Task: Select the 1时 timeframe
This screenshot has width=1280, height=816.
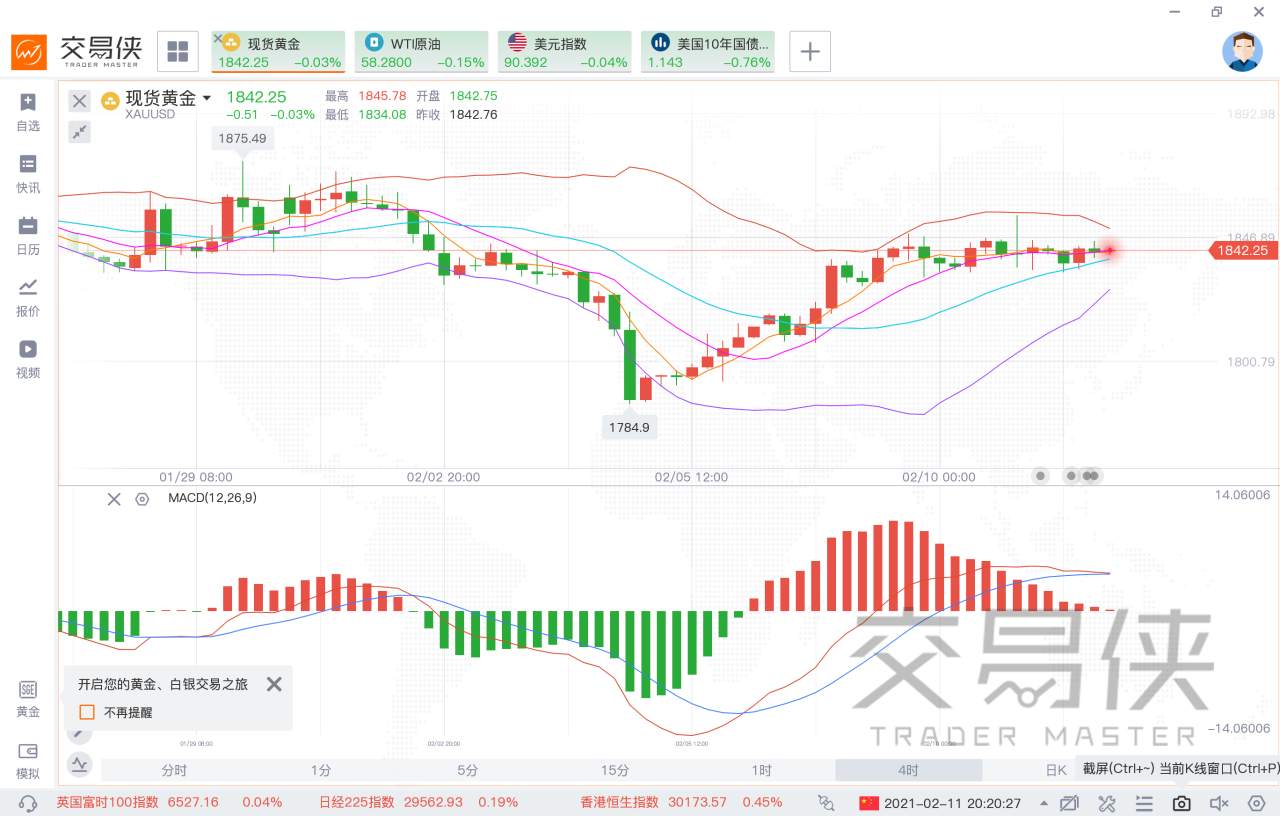Action: (x=761, y=770)
